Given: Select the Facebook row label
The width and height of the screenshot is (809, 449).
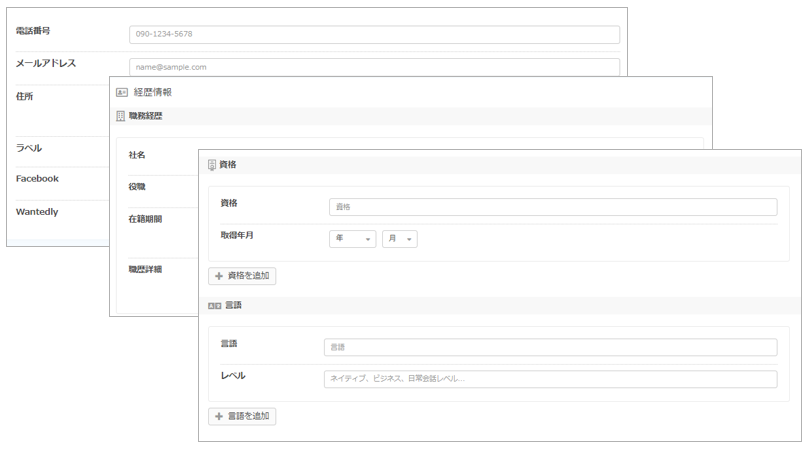Looking at the screenshot, I should pos(37,179).
